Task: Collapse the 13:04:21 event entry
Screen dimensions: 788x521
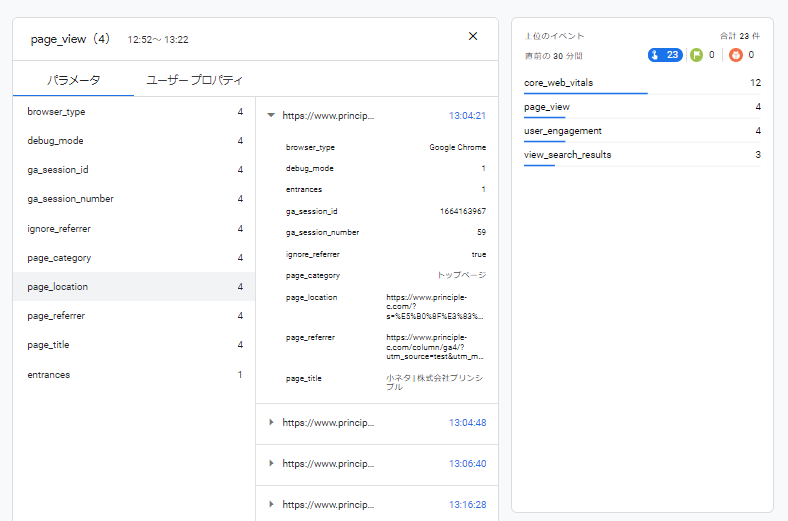Action: (271, 115)
